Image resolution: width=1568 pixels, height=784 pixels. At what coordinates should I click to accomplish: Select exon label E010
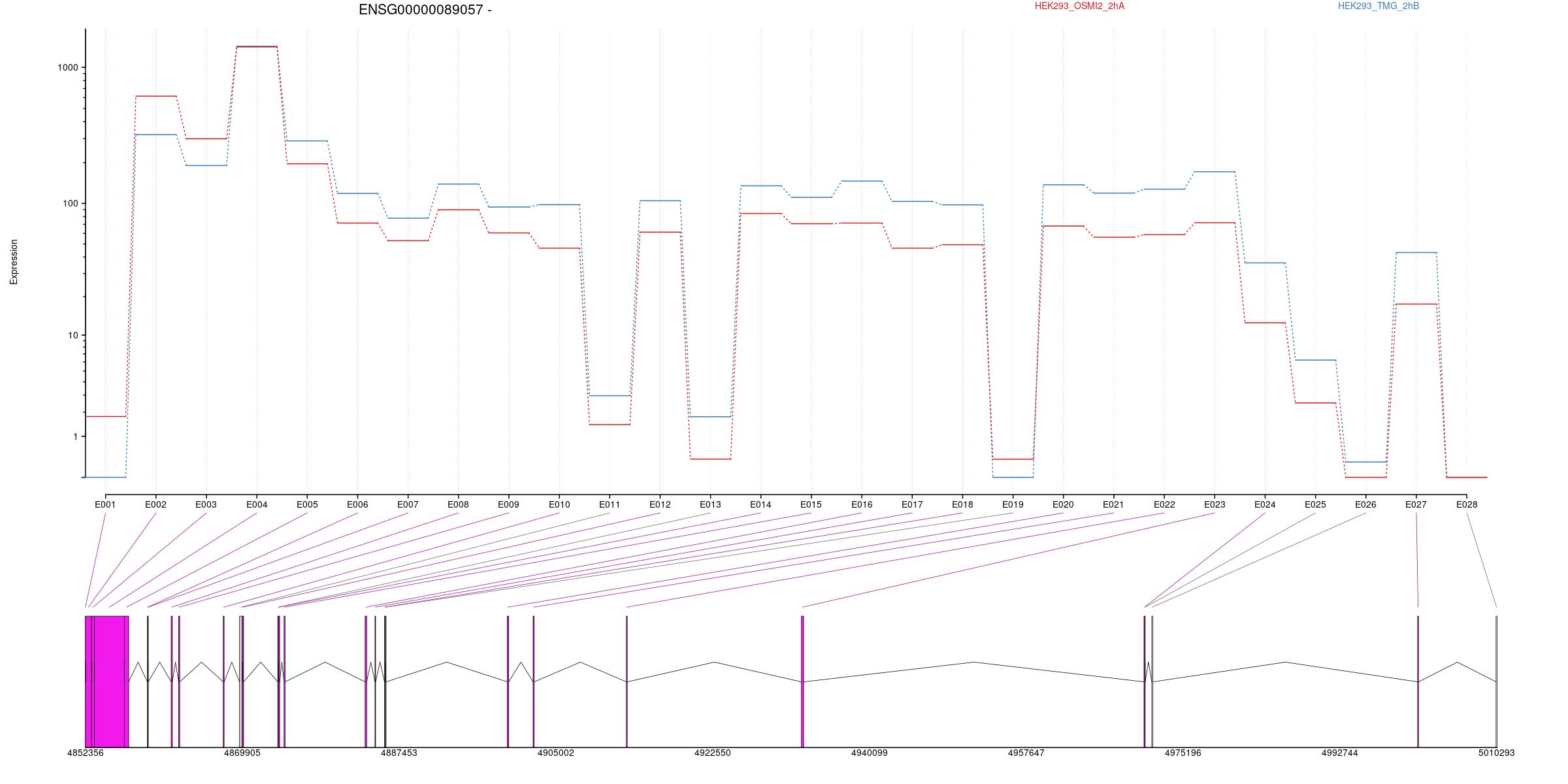559,504
